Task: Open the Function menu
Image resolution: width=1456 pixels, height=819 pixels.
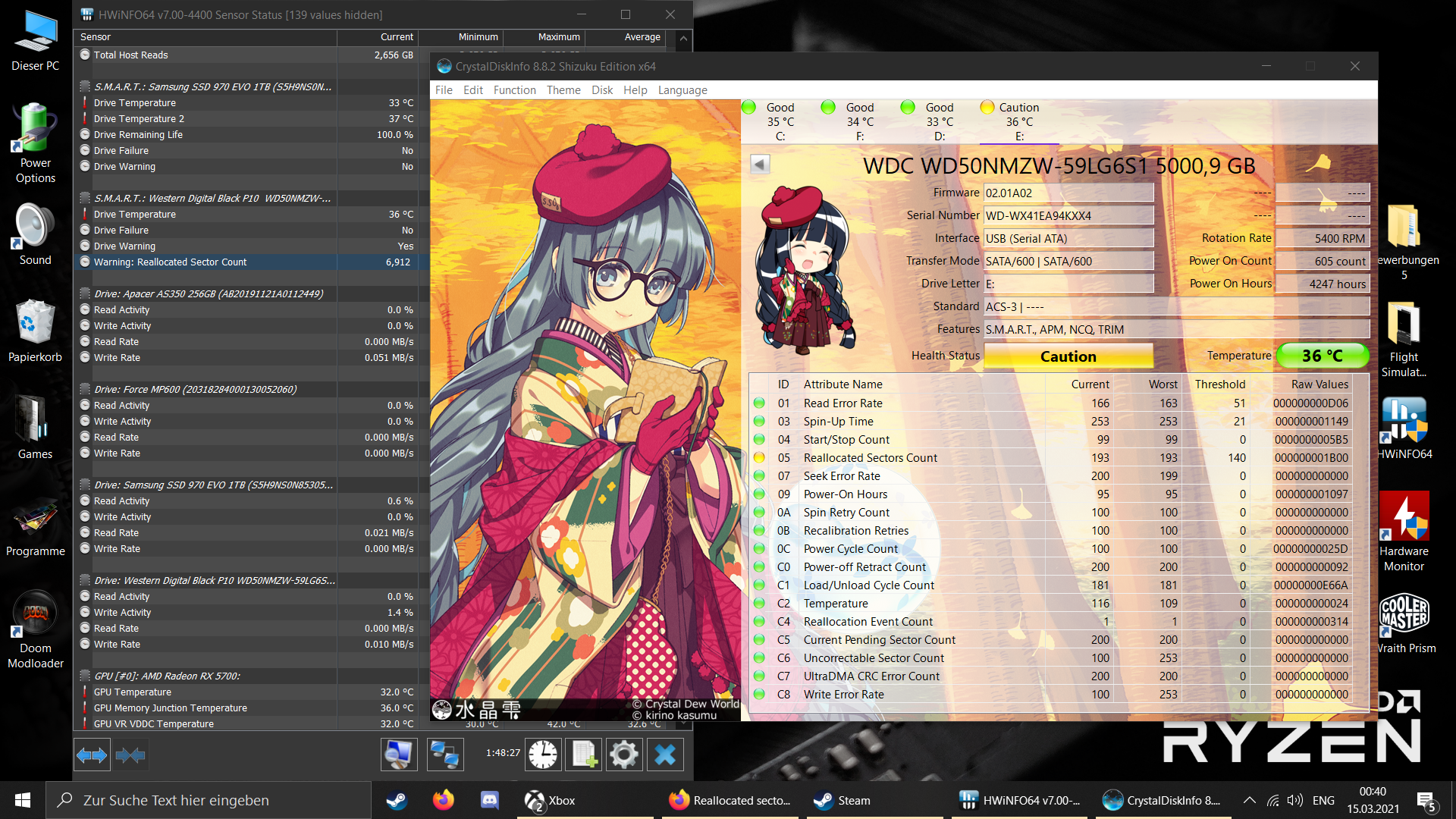Action: [x=514, y=90]
